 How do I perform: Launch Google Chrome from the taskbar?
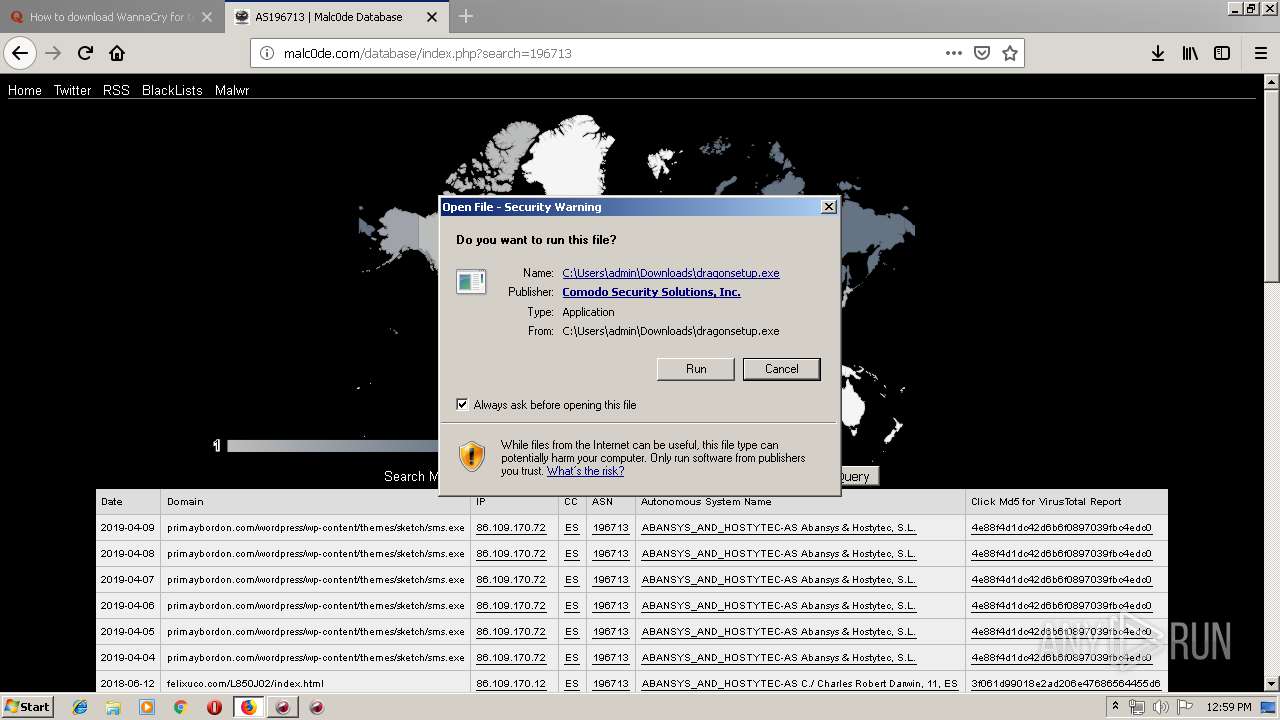pyautogui.click(x=180, y=707)
